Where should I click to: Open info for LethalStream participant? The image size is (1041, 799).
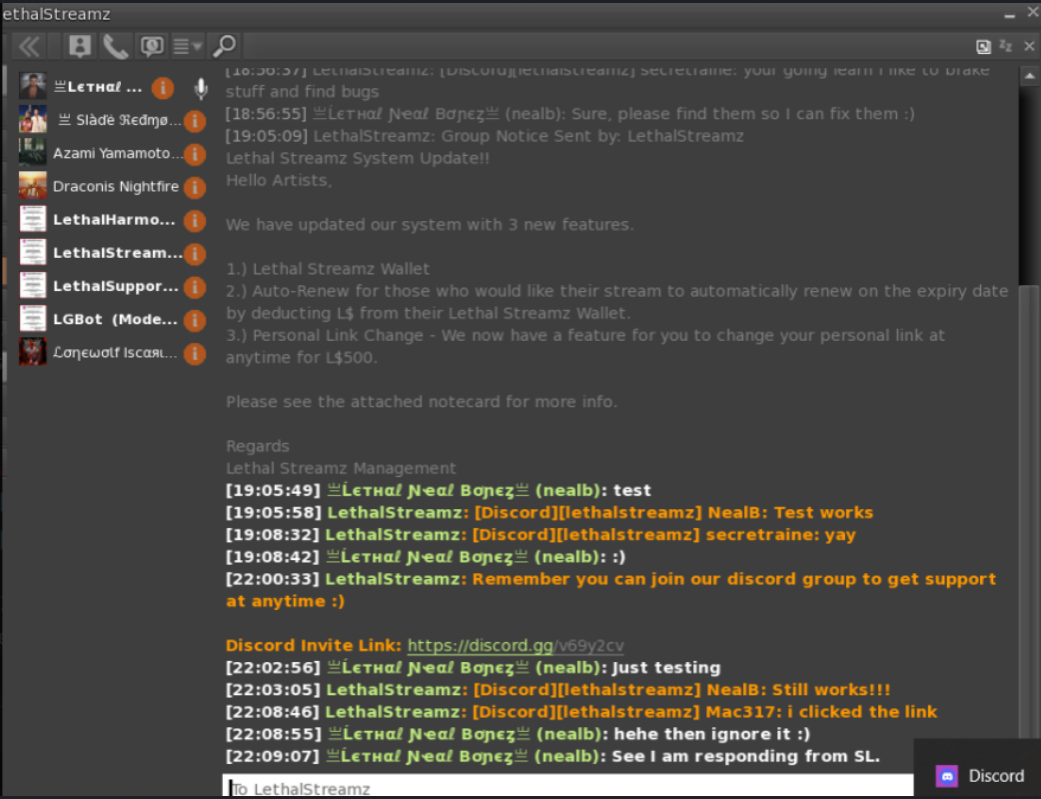tap(195, 254)
